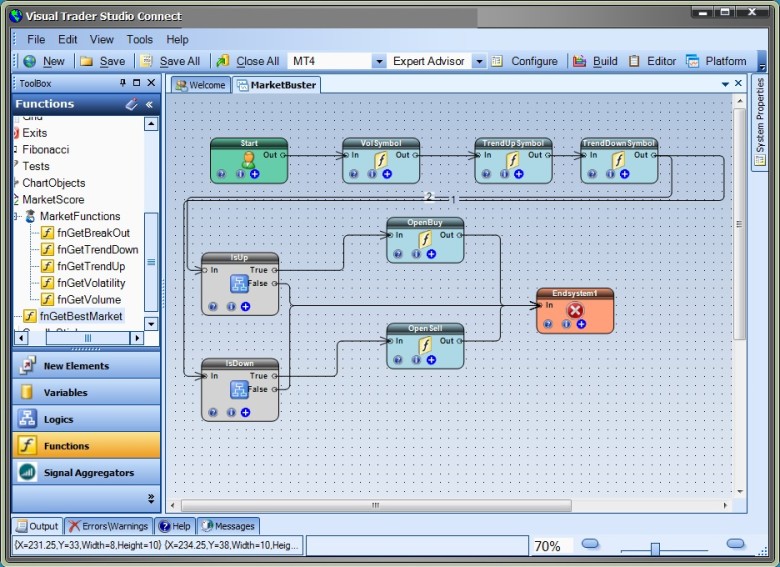This screenshot has width=780, height=567.
Task: Open the MT4 platform dropdown
Action: 378,61
